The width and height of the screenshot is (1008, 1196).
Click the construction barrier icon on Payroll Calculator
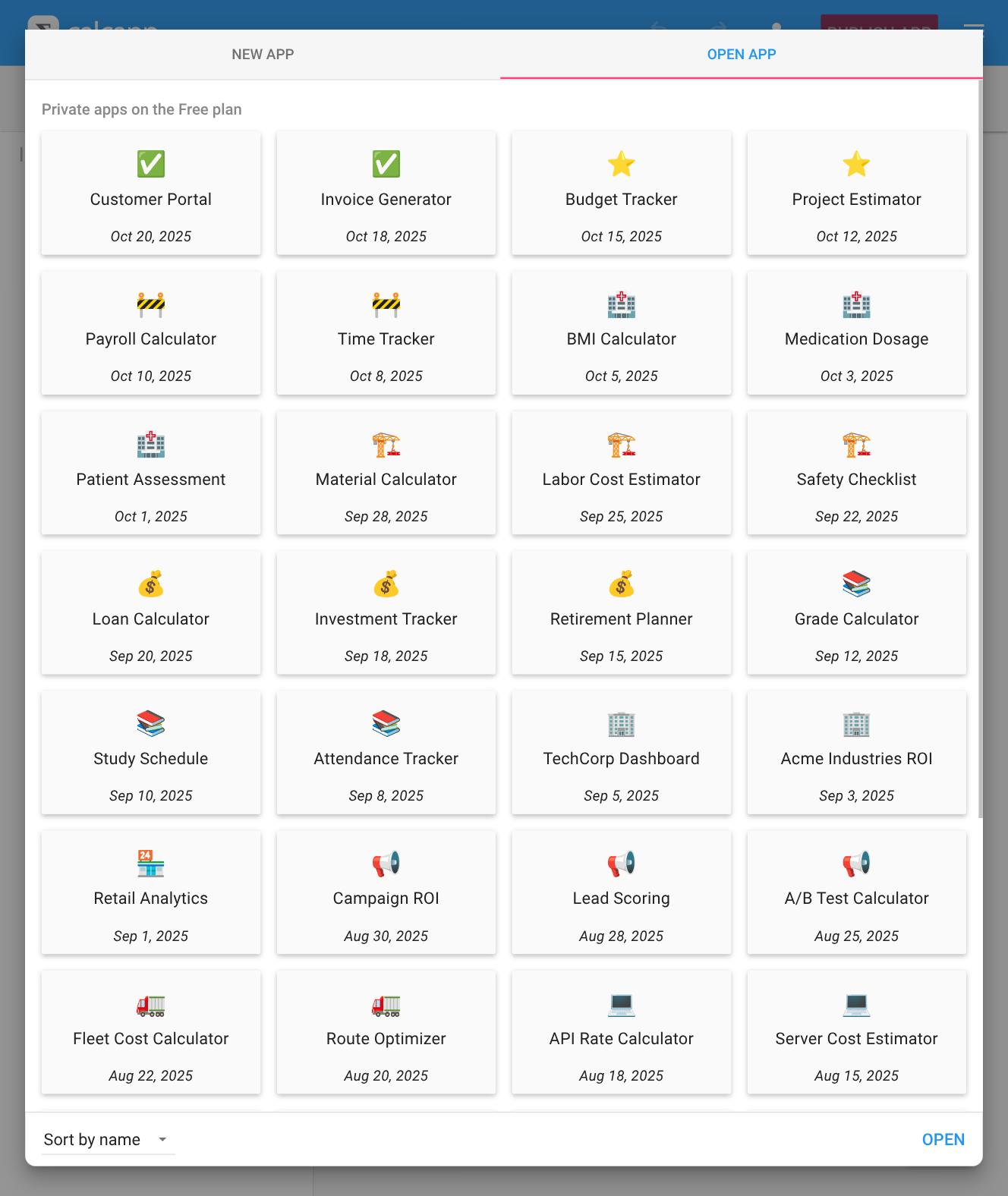point(151,304)
